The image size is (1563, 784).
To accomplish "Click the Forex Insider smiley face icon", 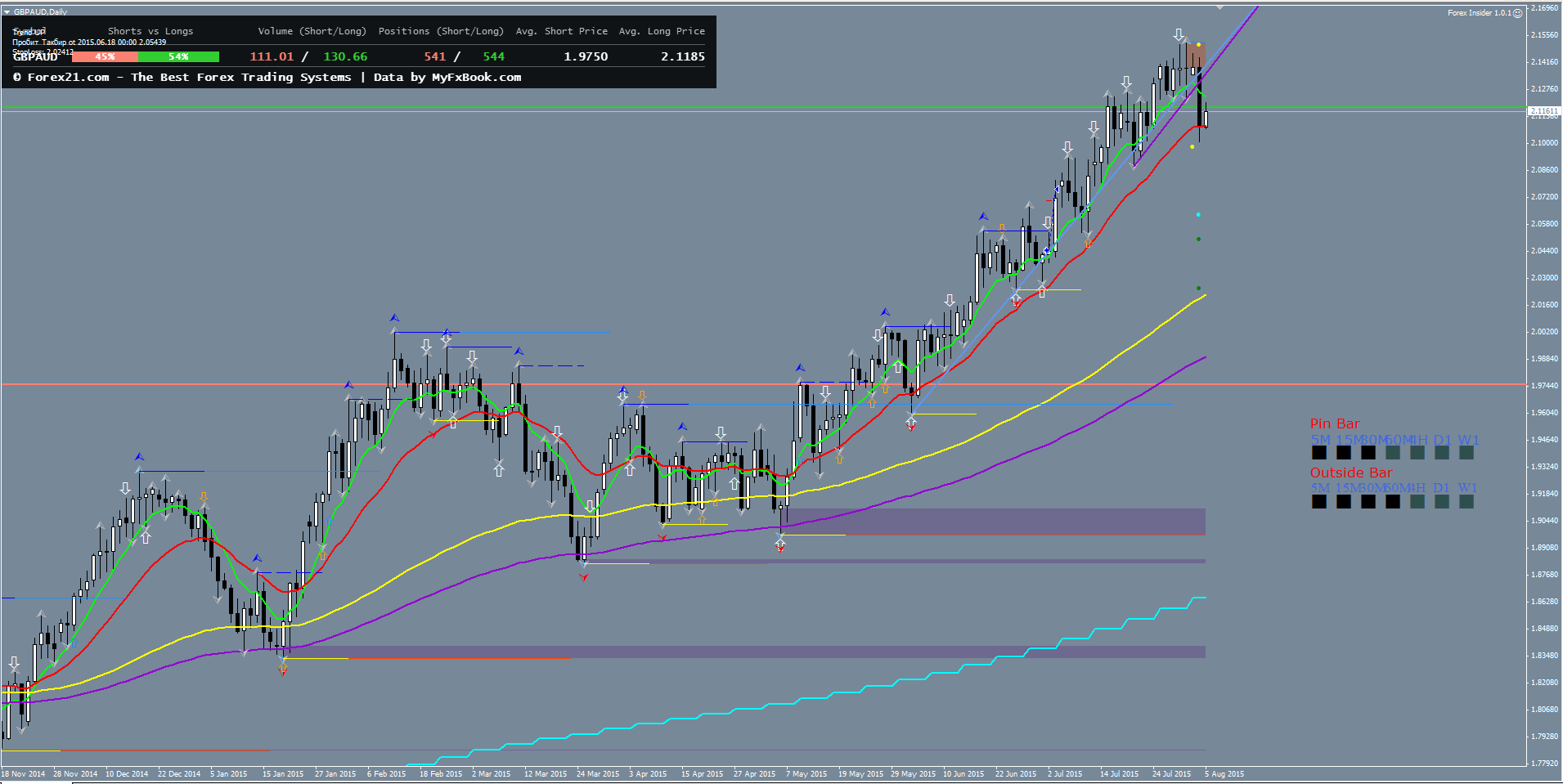I will click(x=1517, y=13).
